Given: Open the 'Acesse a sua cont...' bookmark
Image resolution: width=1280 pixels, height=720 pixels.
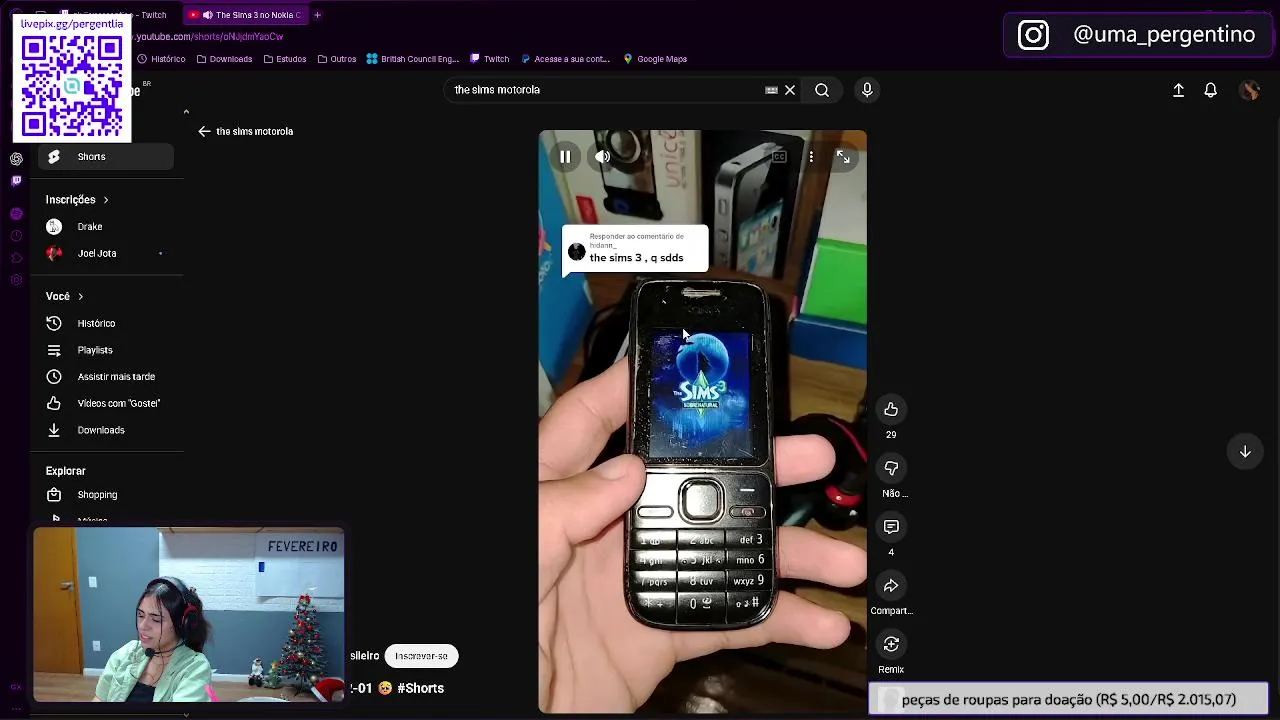Looking at the screenshot, I should pos(566,59).
